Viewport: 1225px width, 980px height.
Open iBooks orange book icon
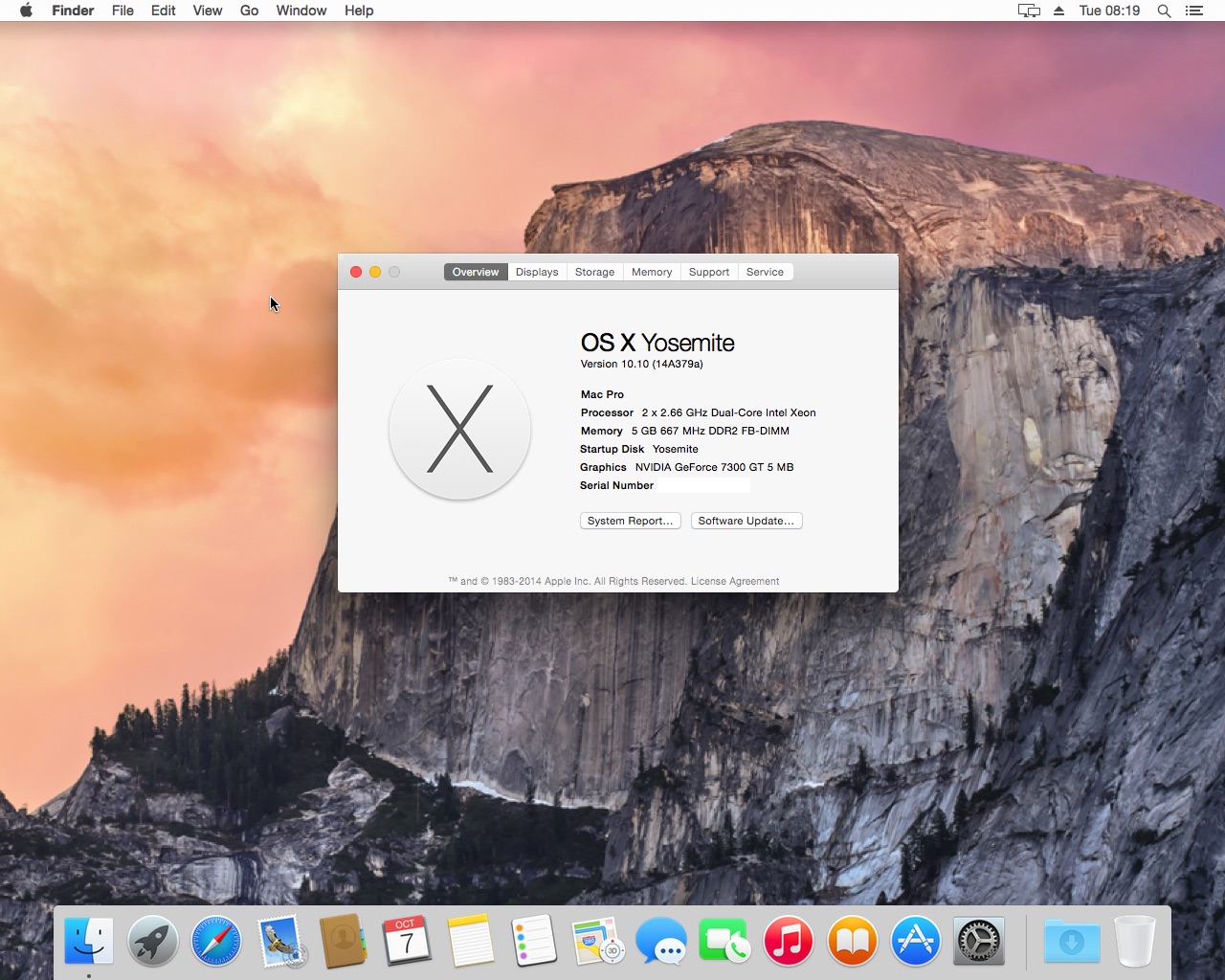click(x=852, y=940)
